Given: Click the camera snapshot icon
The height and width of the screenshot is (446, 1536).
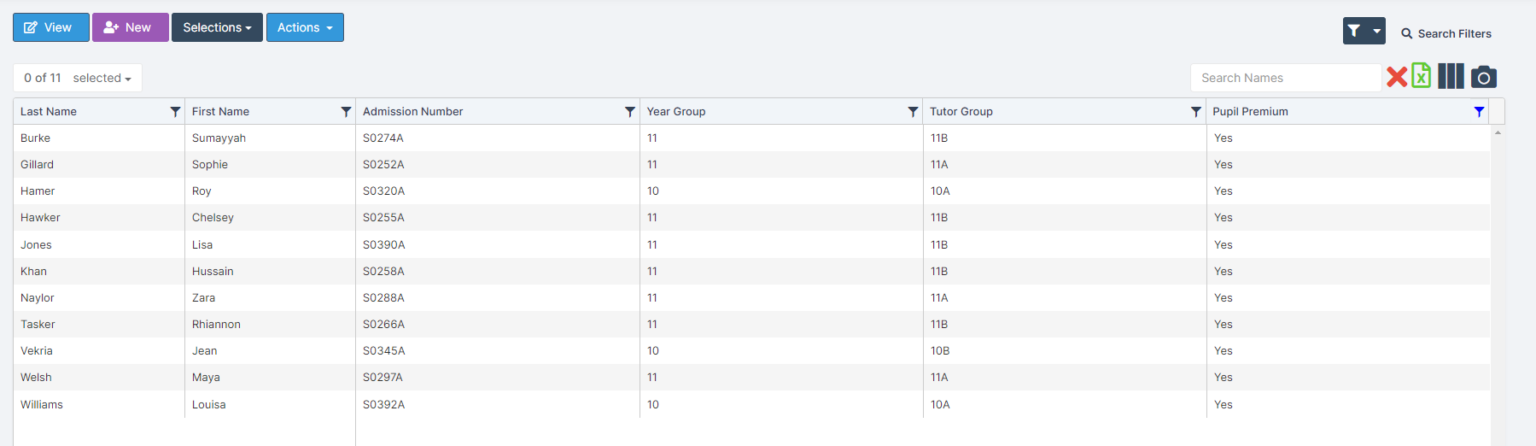Looking at the screenshot, I should (1483, 77).
